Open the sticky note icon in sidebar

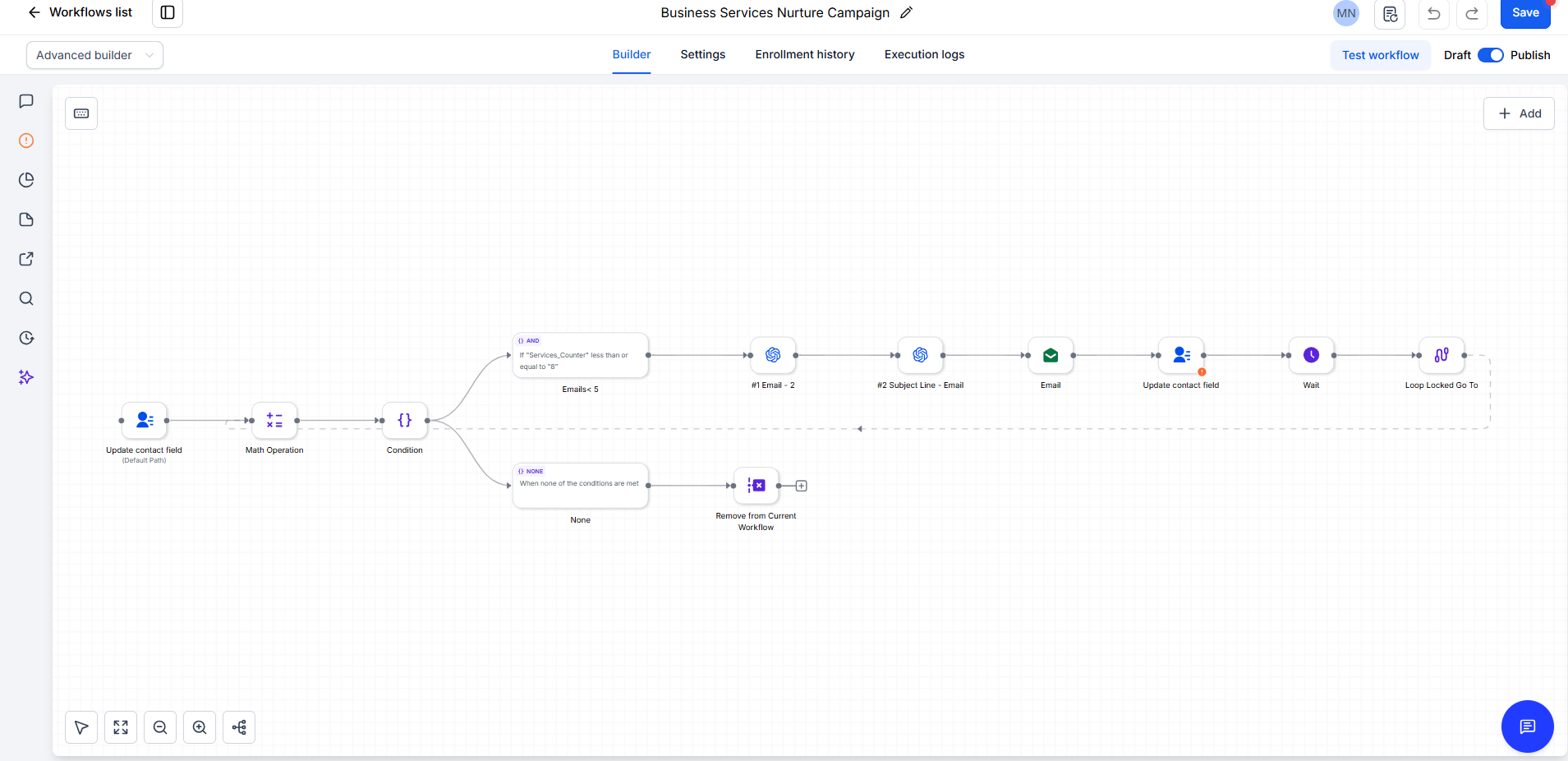[x=26, y=219]
